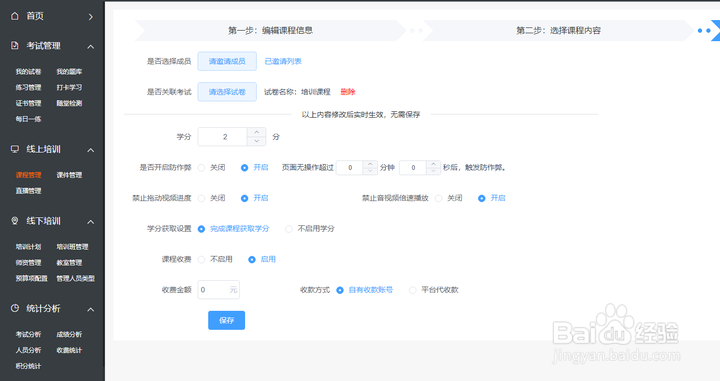Open 证书管理 in sidebar
Image resolution: width=720 pixels, height=381 pixels.
click(x=28, y=103)
